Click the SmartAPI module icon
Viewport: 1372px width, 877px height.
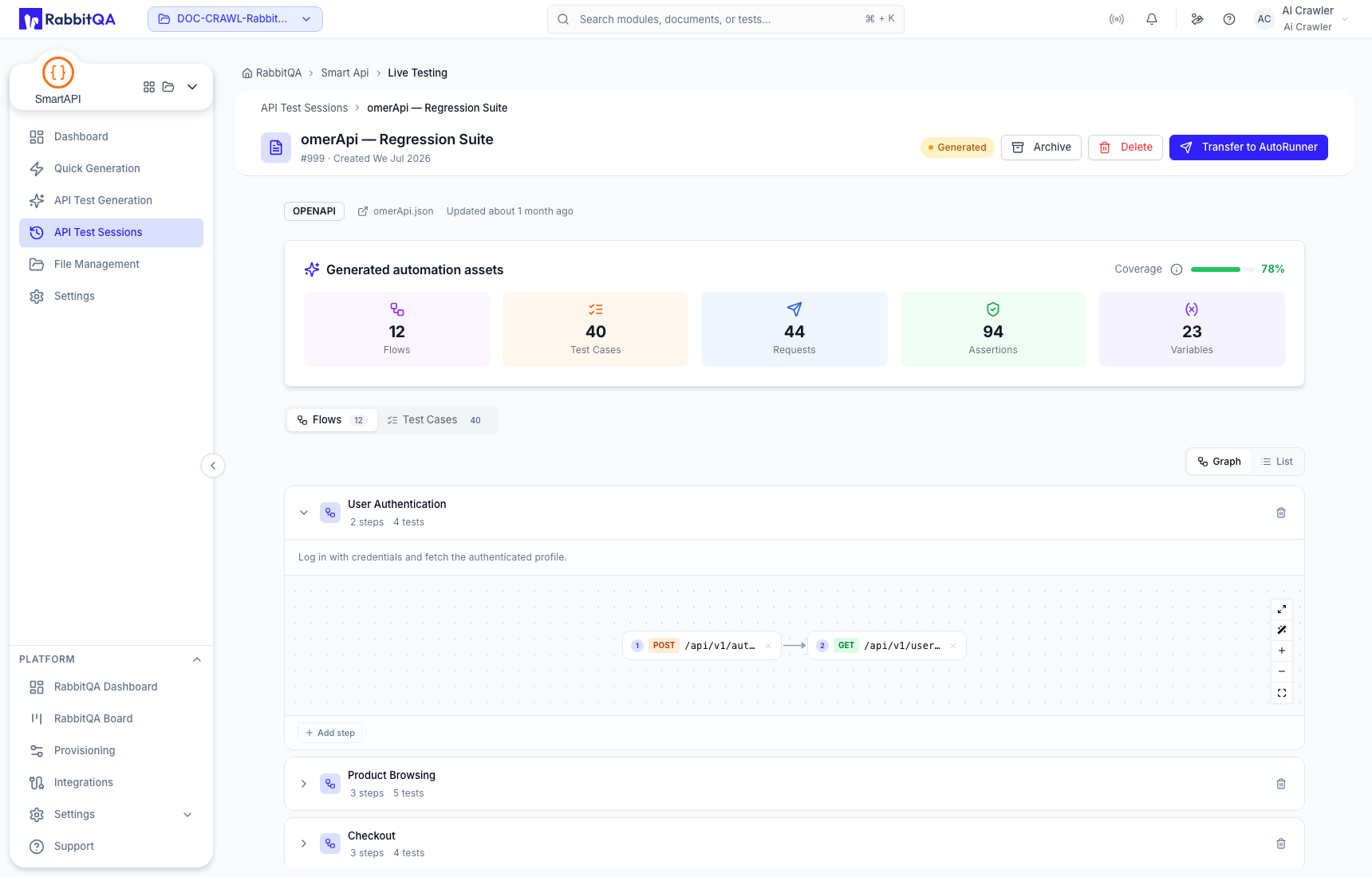[58, 73]
